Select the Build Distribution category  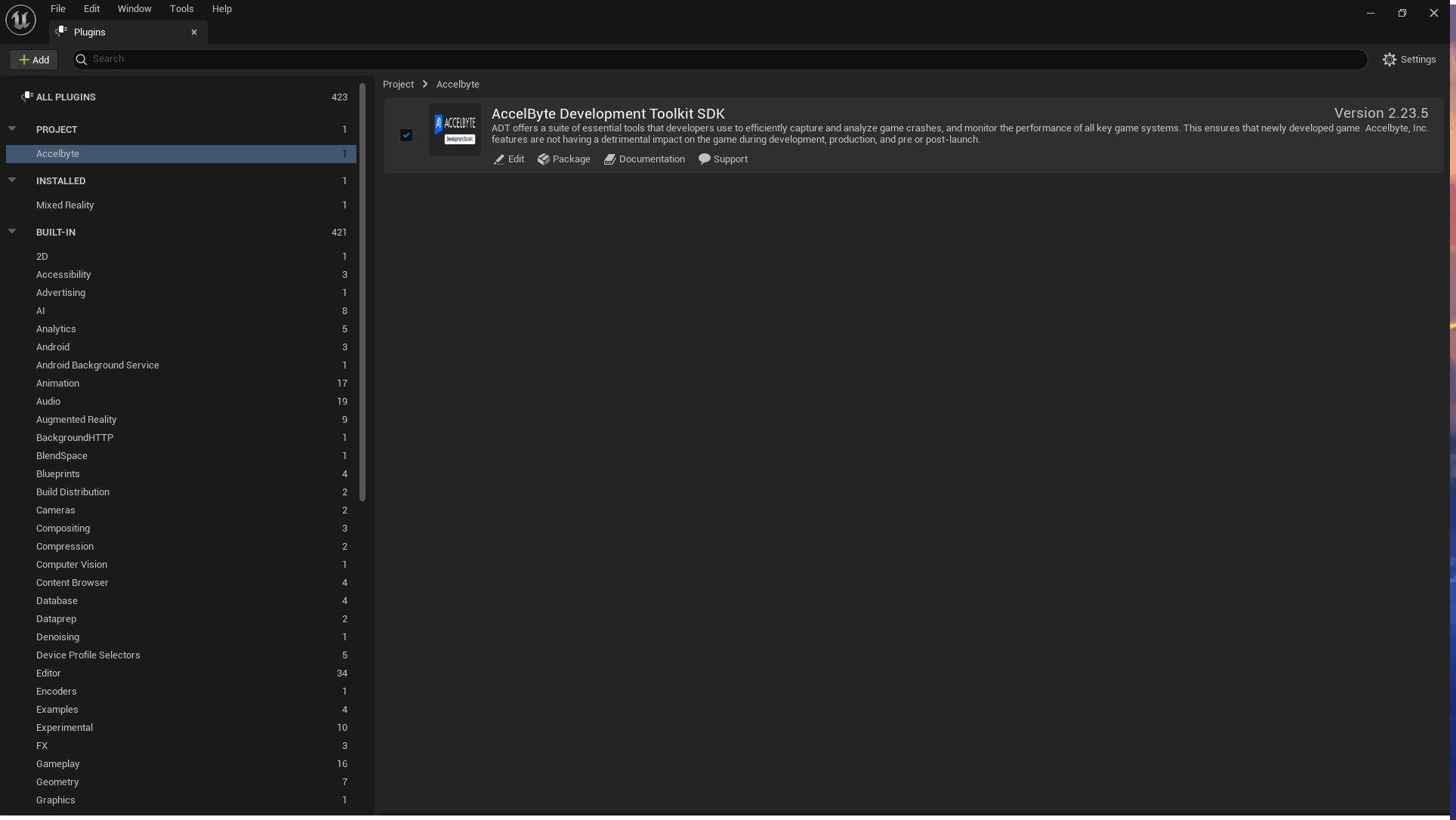pos(181,492)
